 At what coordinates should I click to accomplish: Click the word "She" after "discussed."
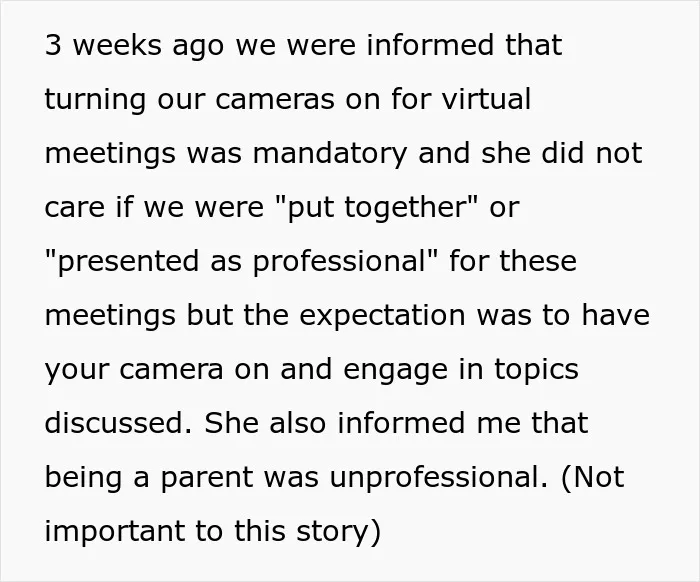232,423
